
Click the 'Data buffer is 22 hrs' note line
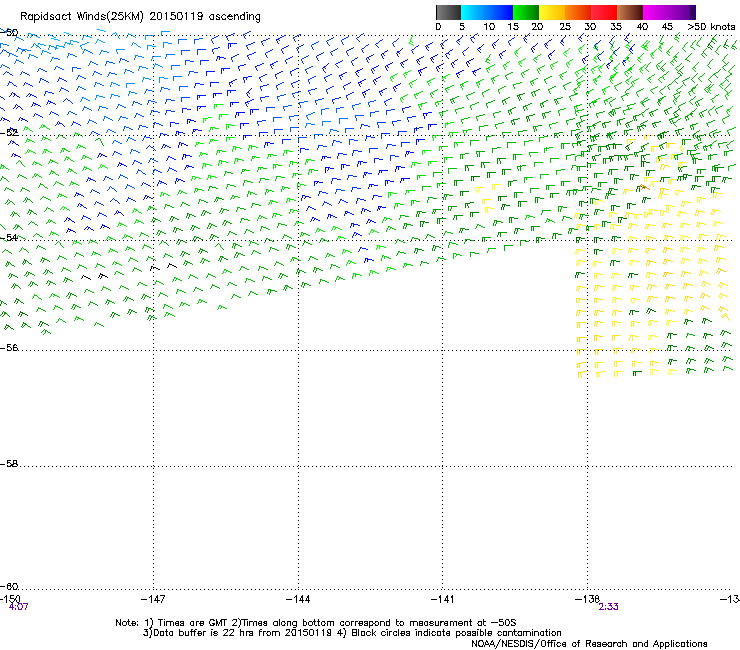(352, 633)
